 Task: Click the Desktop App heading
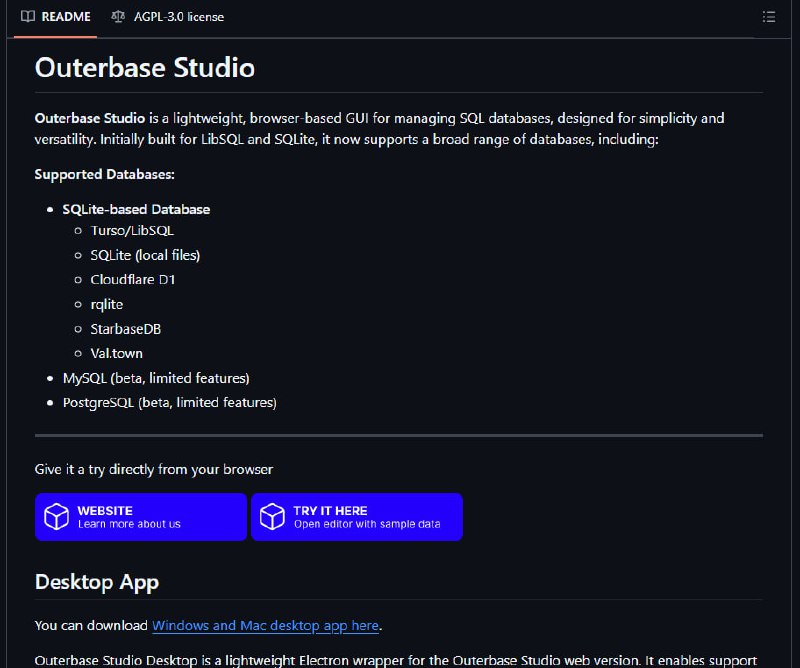tap(97, 582)
